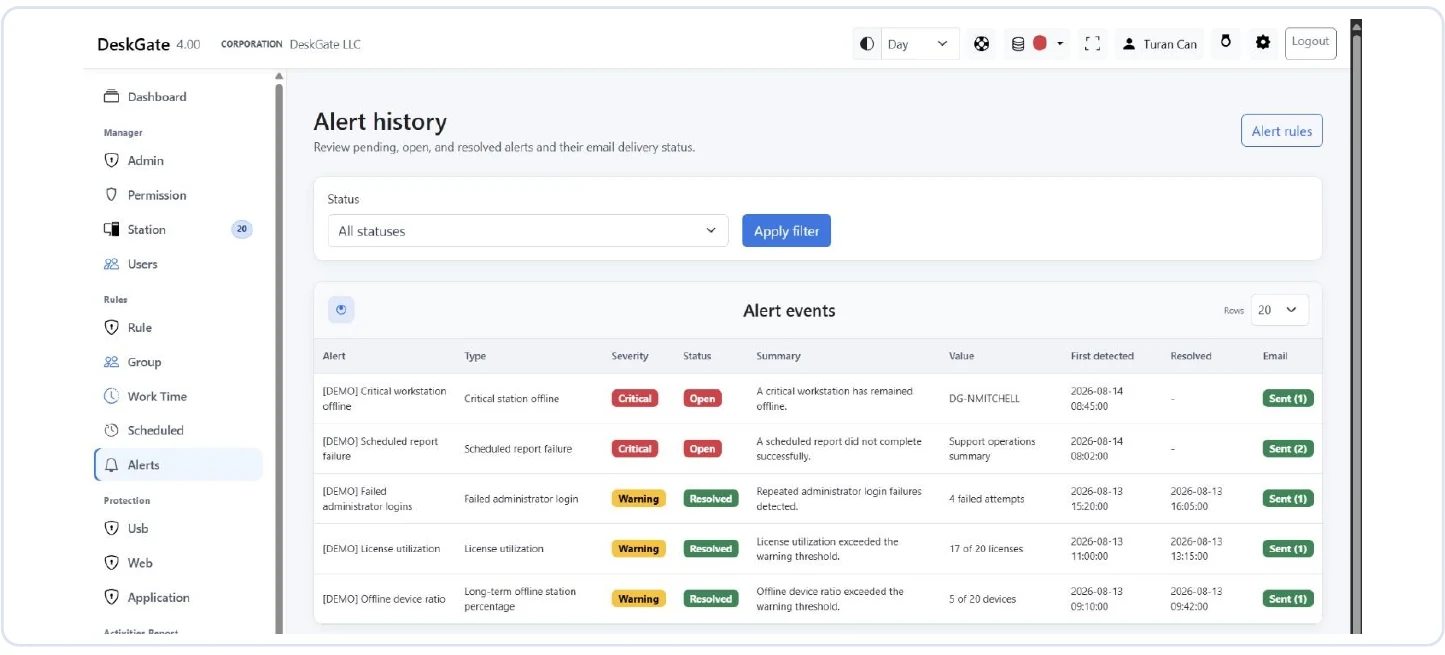Click Apply filter button
Screen dimensions: 1445x655
coord(786,231)
